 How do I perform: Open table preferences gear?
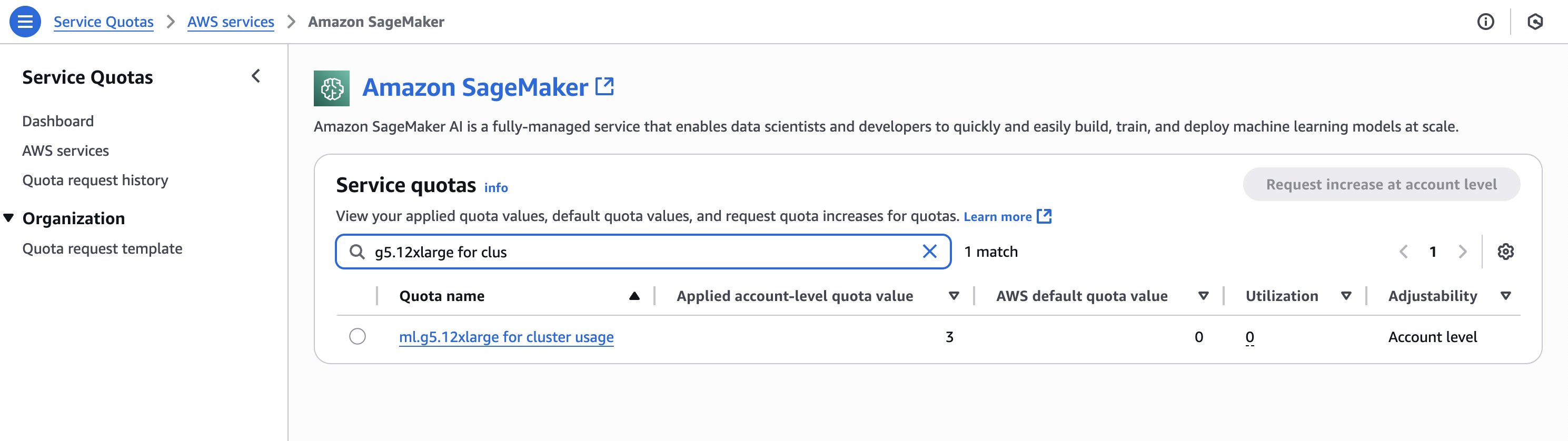[x=1506, y=251]
